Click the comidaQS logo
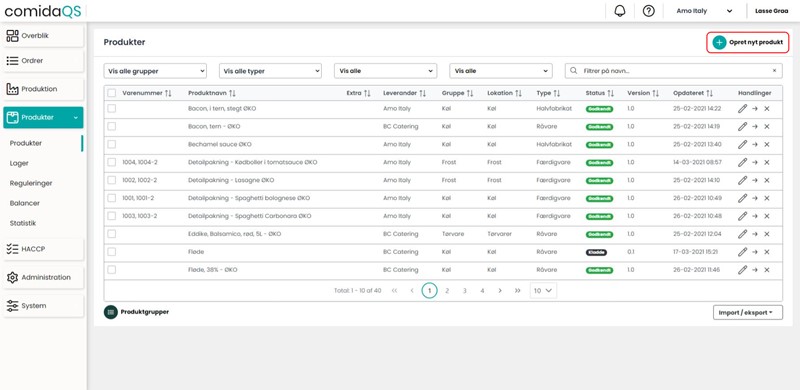This screenshot has width=800, height=390. [43, 11]
